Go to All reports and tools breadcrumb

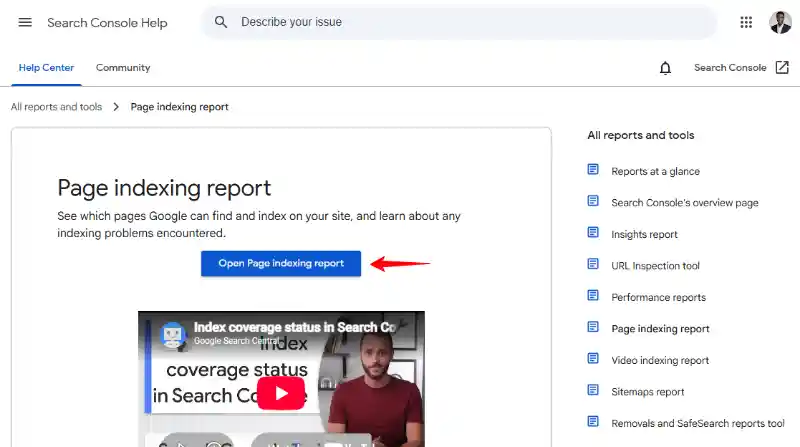(x=57, y=107)
